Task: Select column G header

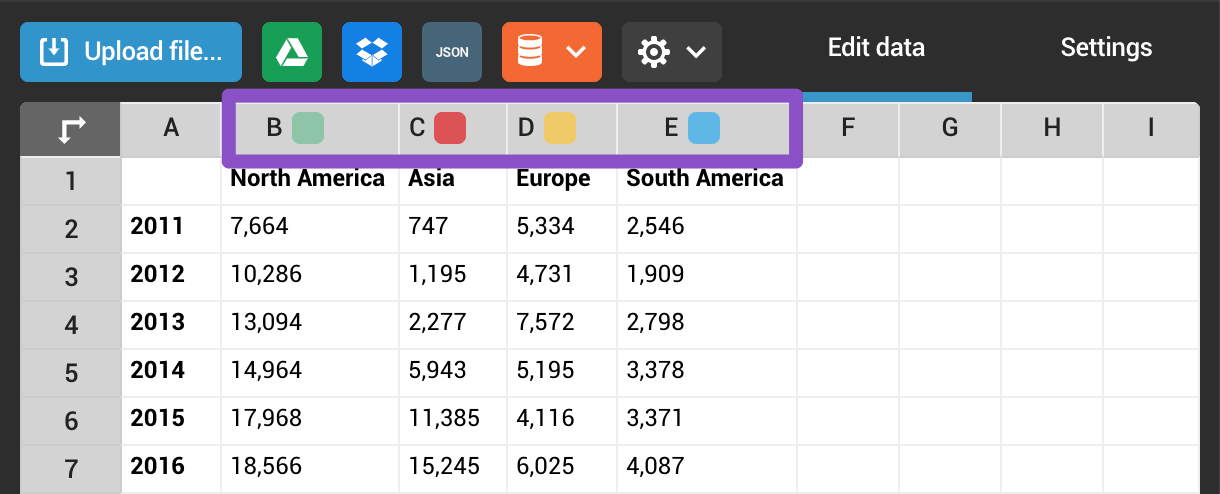Action: tap(950, 129)
